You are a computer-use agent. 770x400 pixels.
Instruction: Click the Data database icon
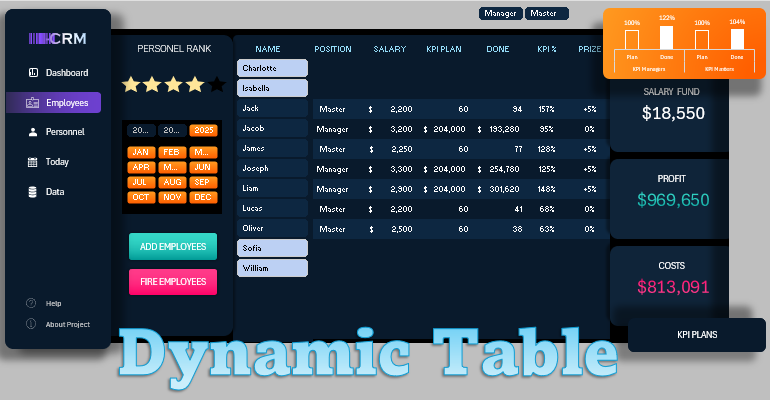pyautogui.click(x=33, y=191)
